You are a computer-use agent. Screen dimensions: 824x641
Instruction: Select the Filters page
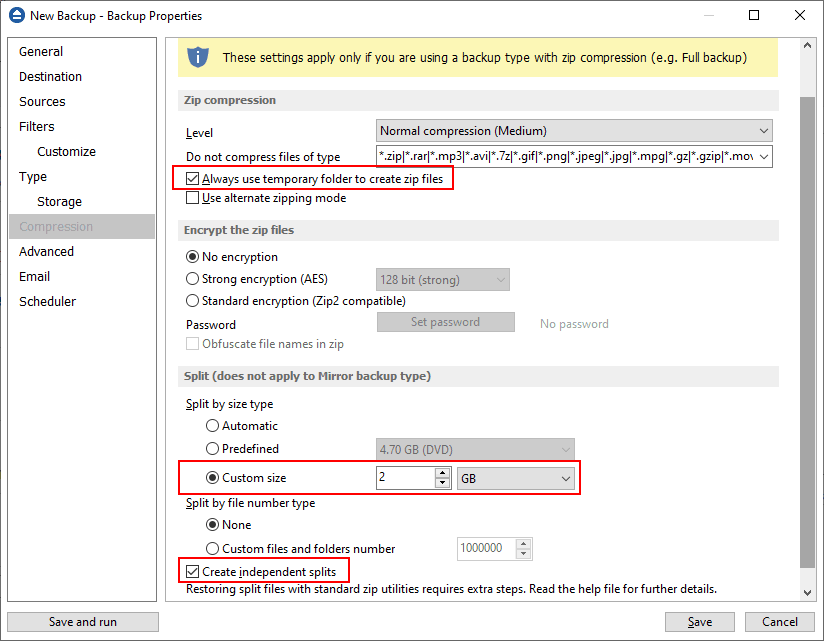(x=37, y=127)
